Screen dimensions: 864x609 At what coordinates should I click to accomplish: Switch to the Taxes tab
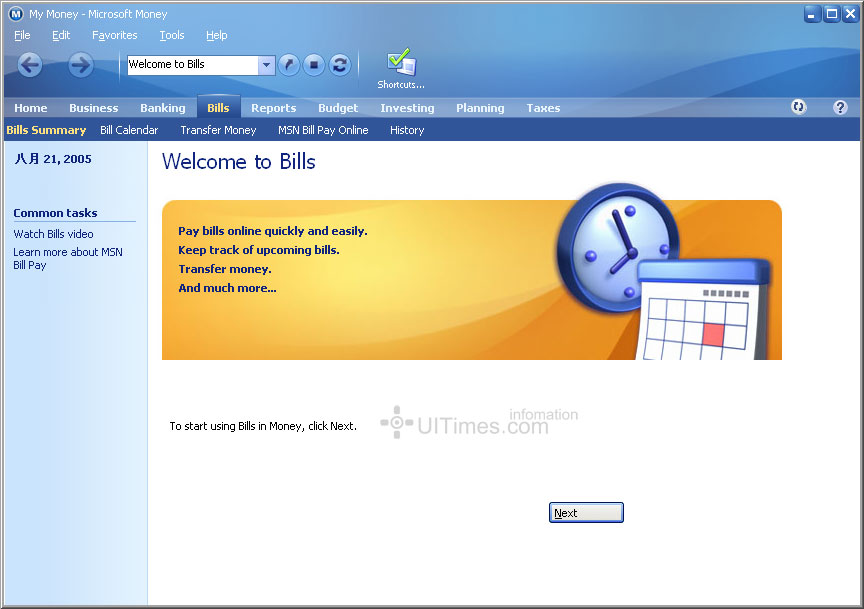[x=543, y=108]
